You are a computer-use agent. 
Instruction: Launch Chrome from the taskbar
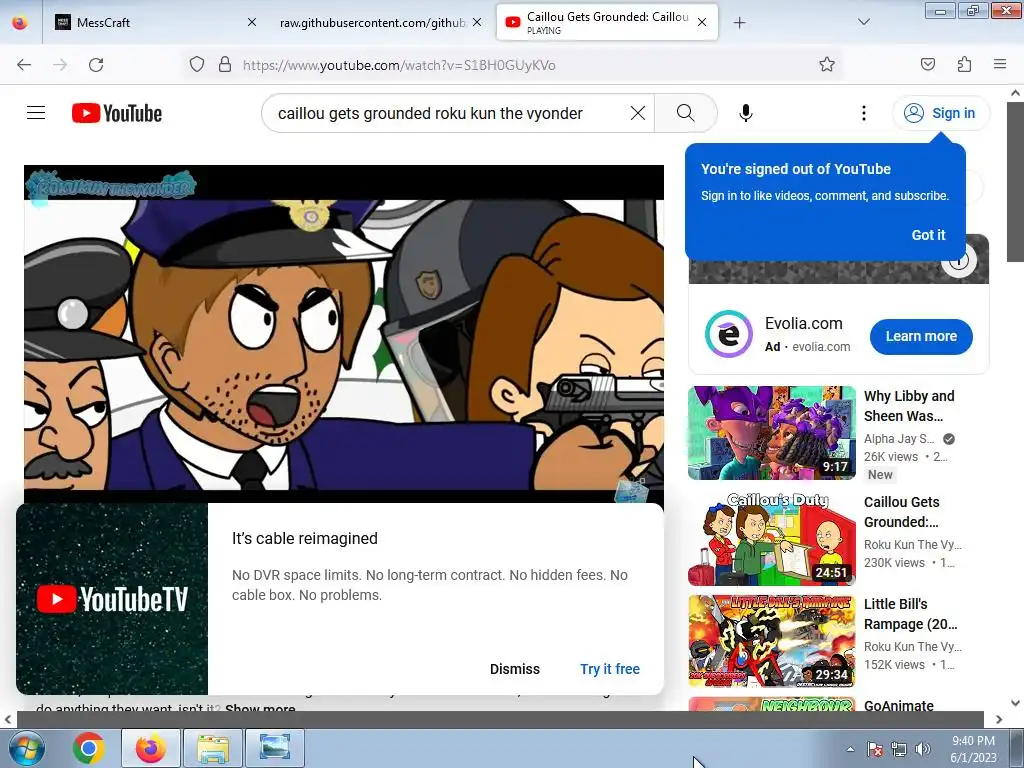click(89, 748)
